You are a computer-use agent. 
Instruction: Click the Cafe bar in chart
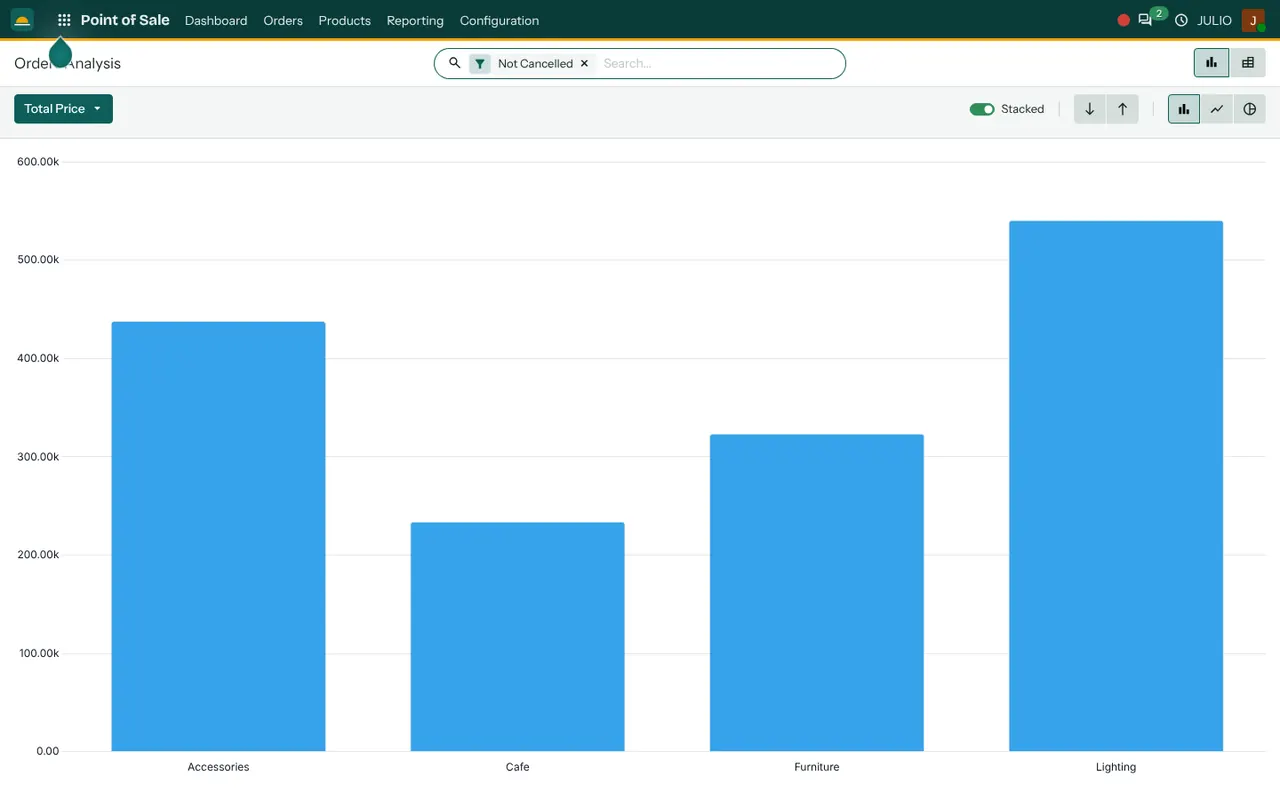click(x=517, y=637)
